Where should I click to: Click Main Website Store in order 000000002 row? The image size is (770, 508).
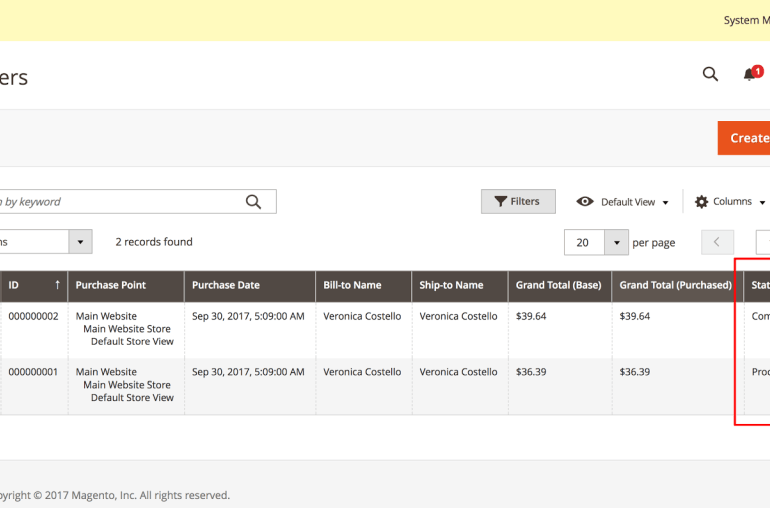127,329
